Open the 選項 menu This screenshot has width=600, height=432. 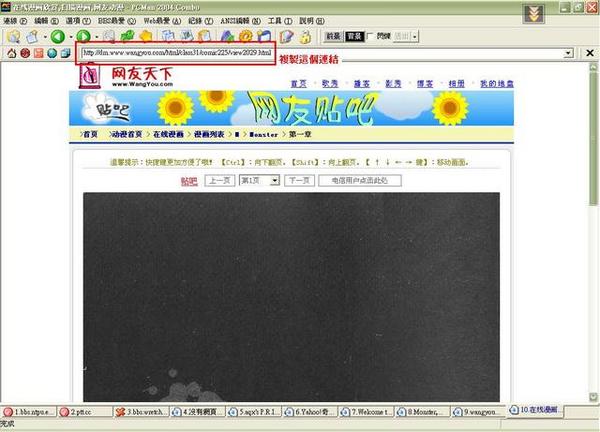78,21
